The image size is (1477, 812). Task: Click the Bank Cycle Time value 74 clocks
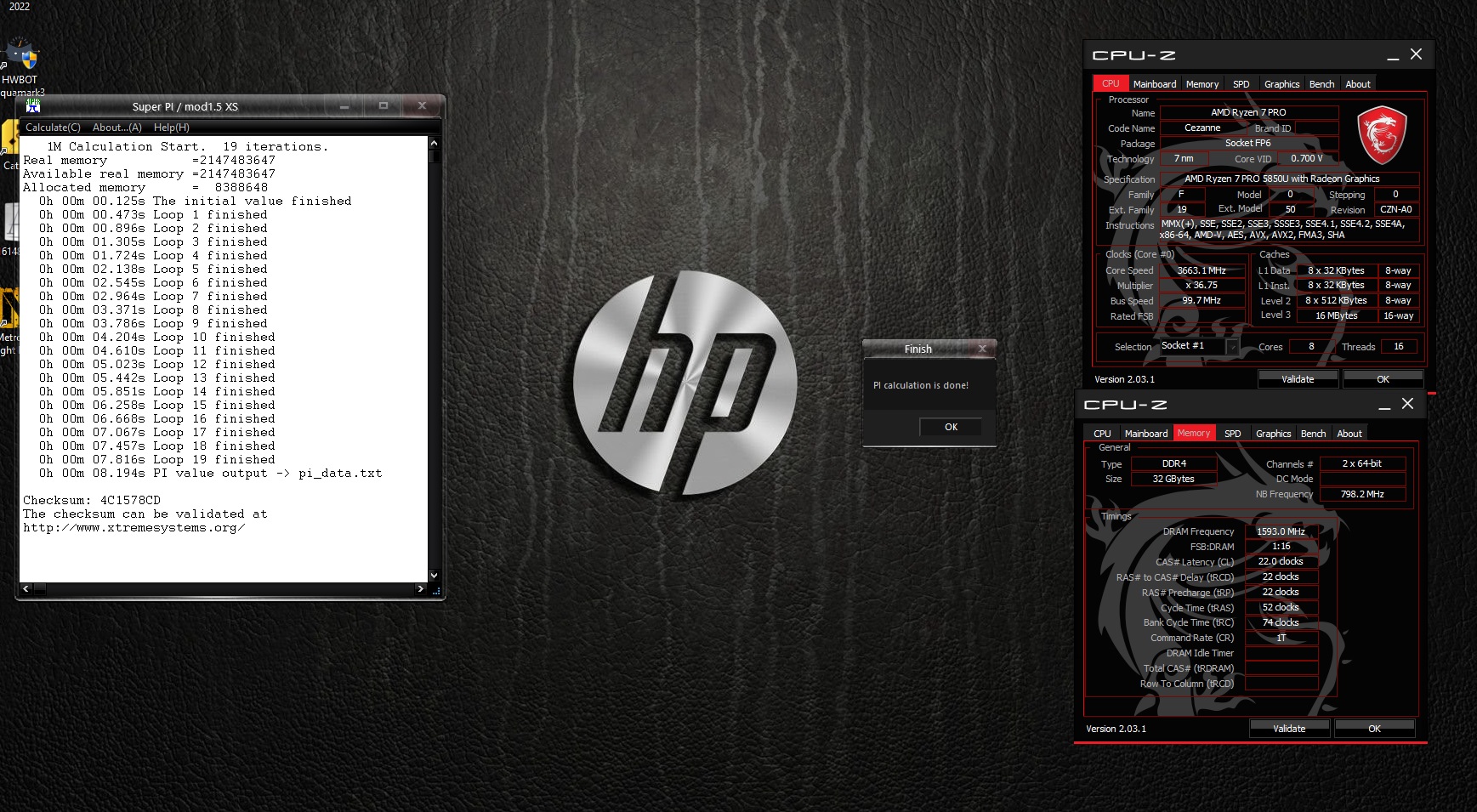pyautogui.click(x=1281, y=622)
